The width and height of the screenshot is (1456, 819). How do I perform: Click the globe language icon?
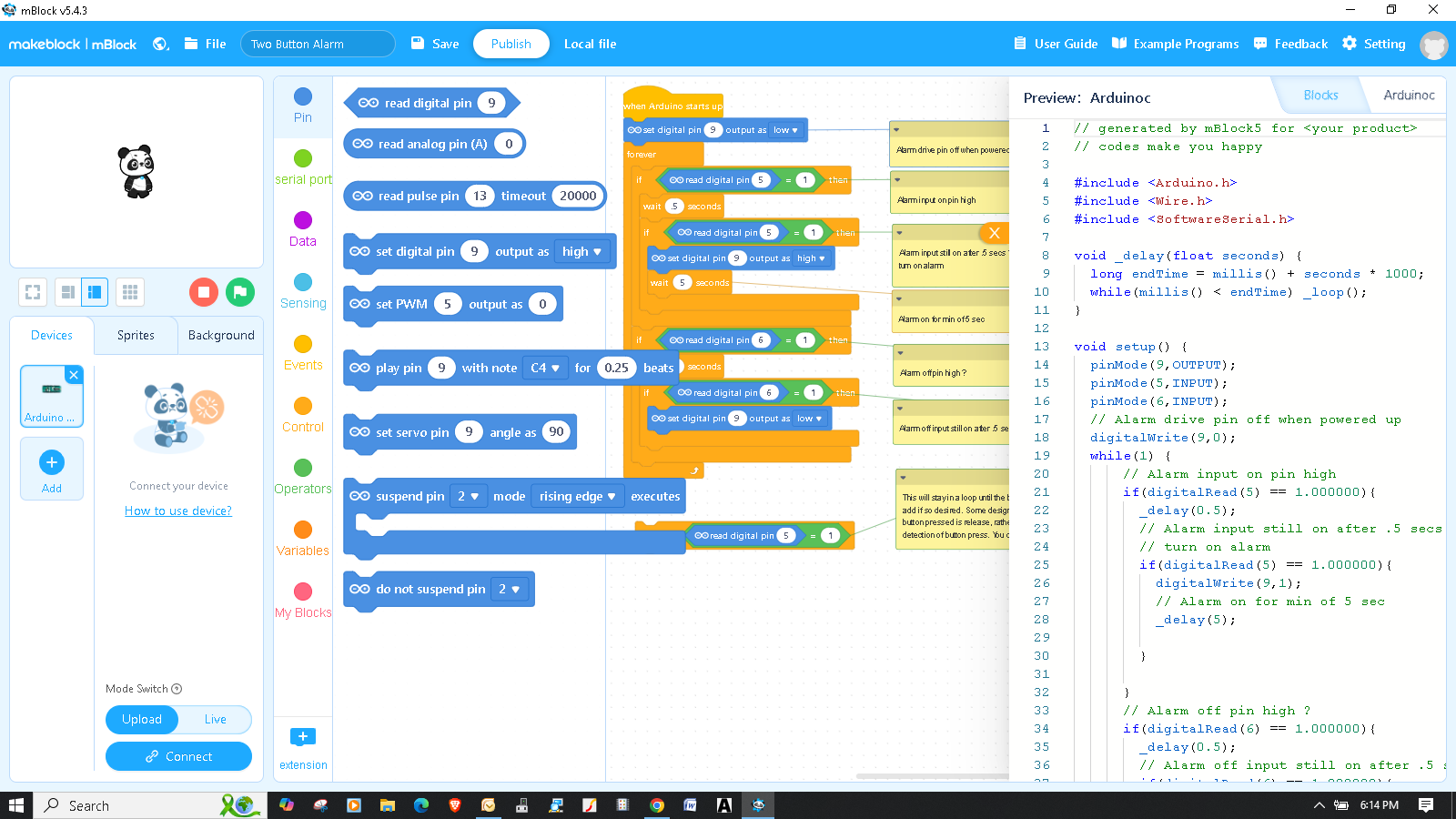point(160,44)
